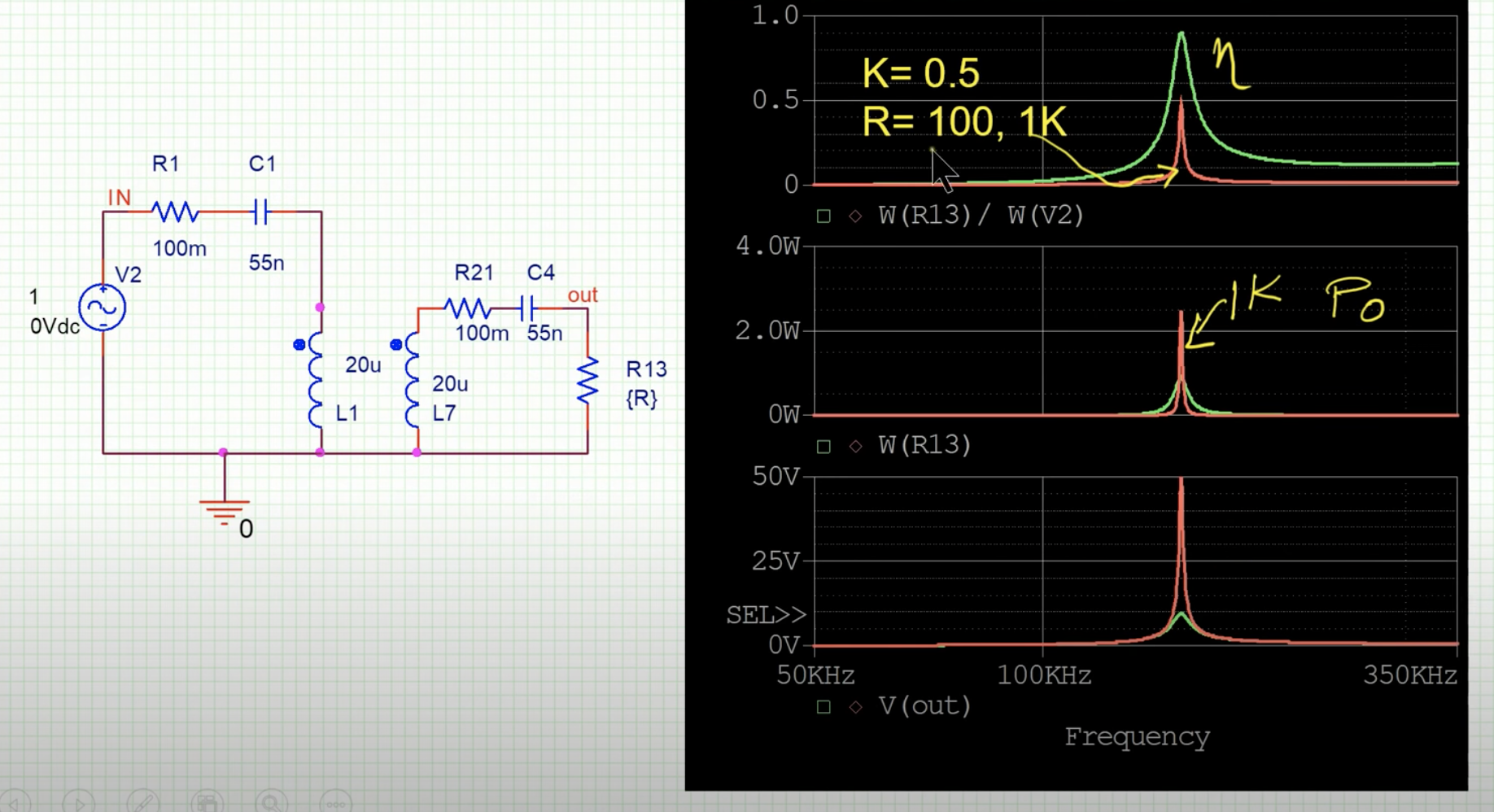The image size is (1494, 812).
Task: Click the IN net label
Action: tap(119, 198)
